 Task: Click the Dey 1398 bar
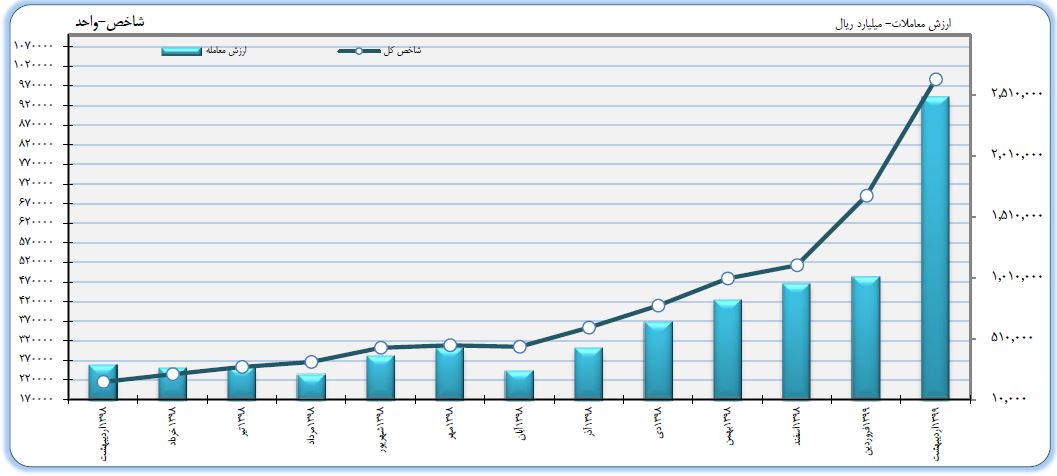coord(658,361)
